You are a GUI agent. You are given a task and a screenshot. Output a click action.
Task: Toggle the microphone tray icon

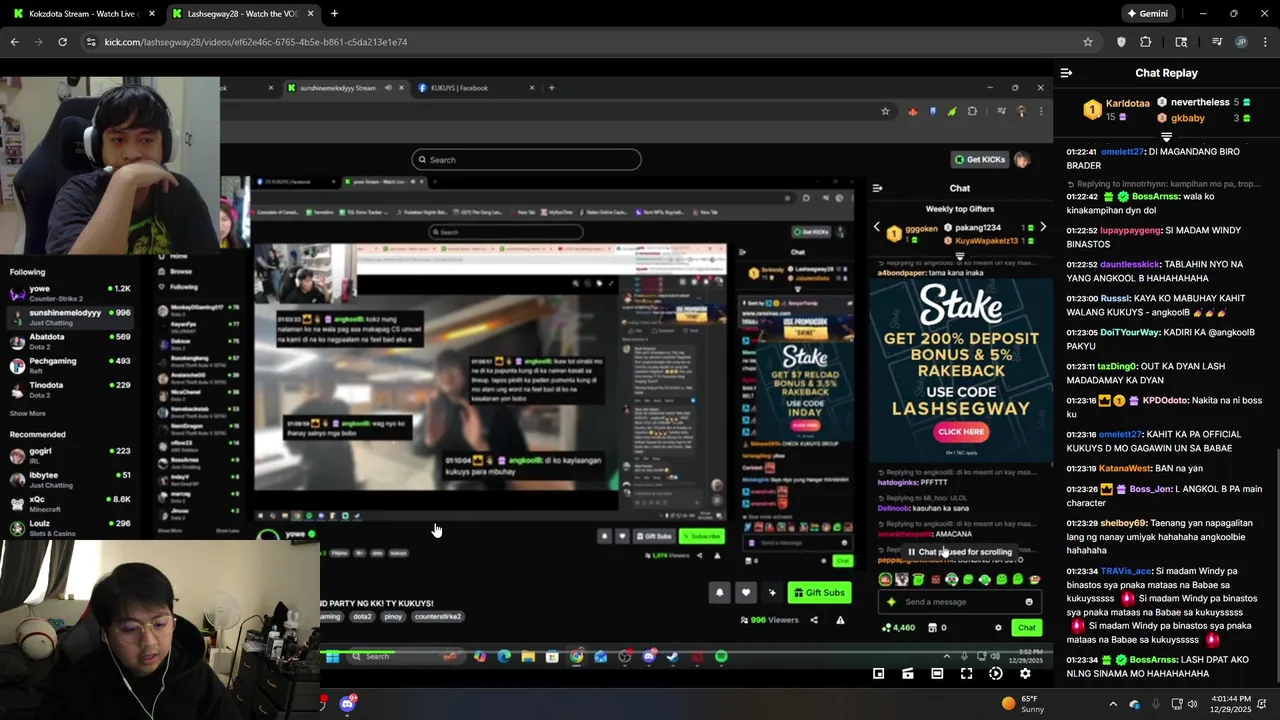pyautogui.click(x=1156, y=704)
